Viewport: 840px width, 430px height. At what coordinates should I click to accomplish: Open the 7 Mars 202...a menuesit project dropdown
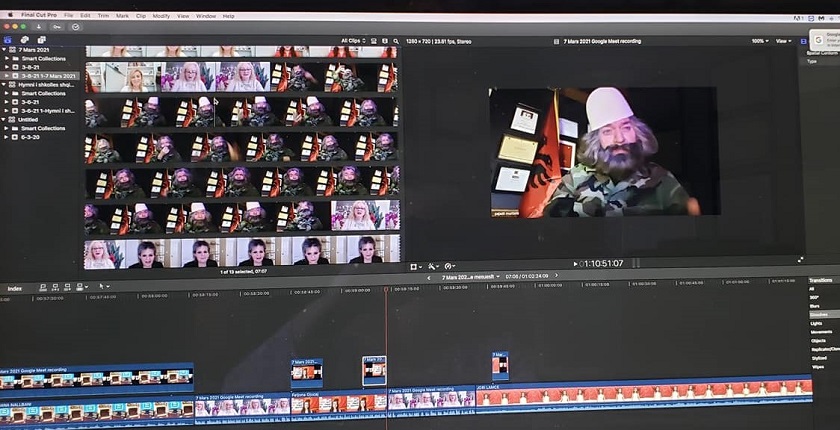click(470, 277)
